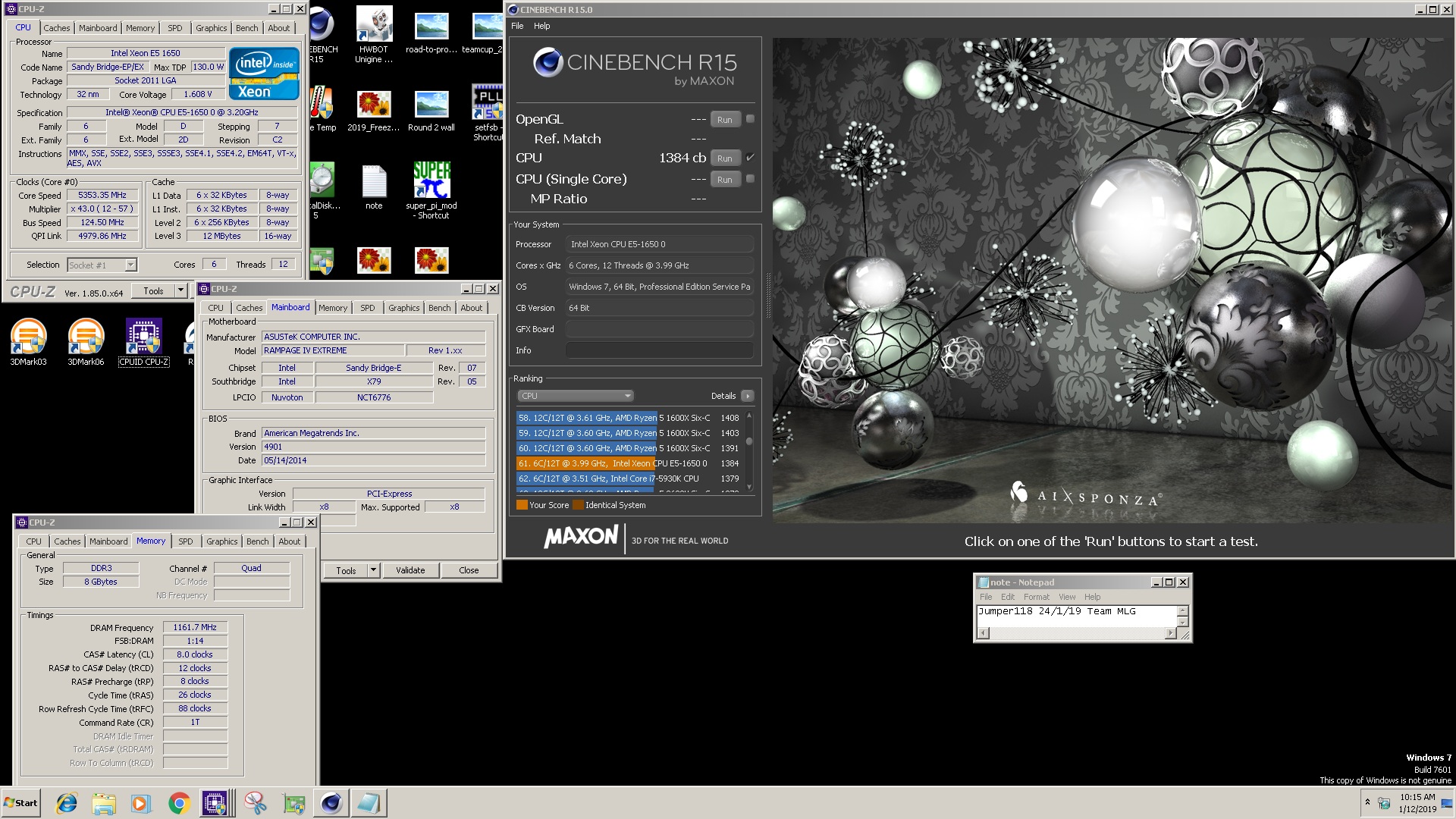Screen dimensions: 1456x819
Task: Open the File menu in Cinebench
Action: [517, 26]
